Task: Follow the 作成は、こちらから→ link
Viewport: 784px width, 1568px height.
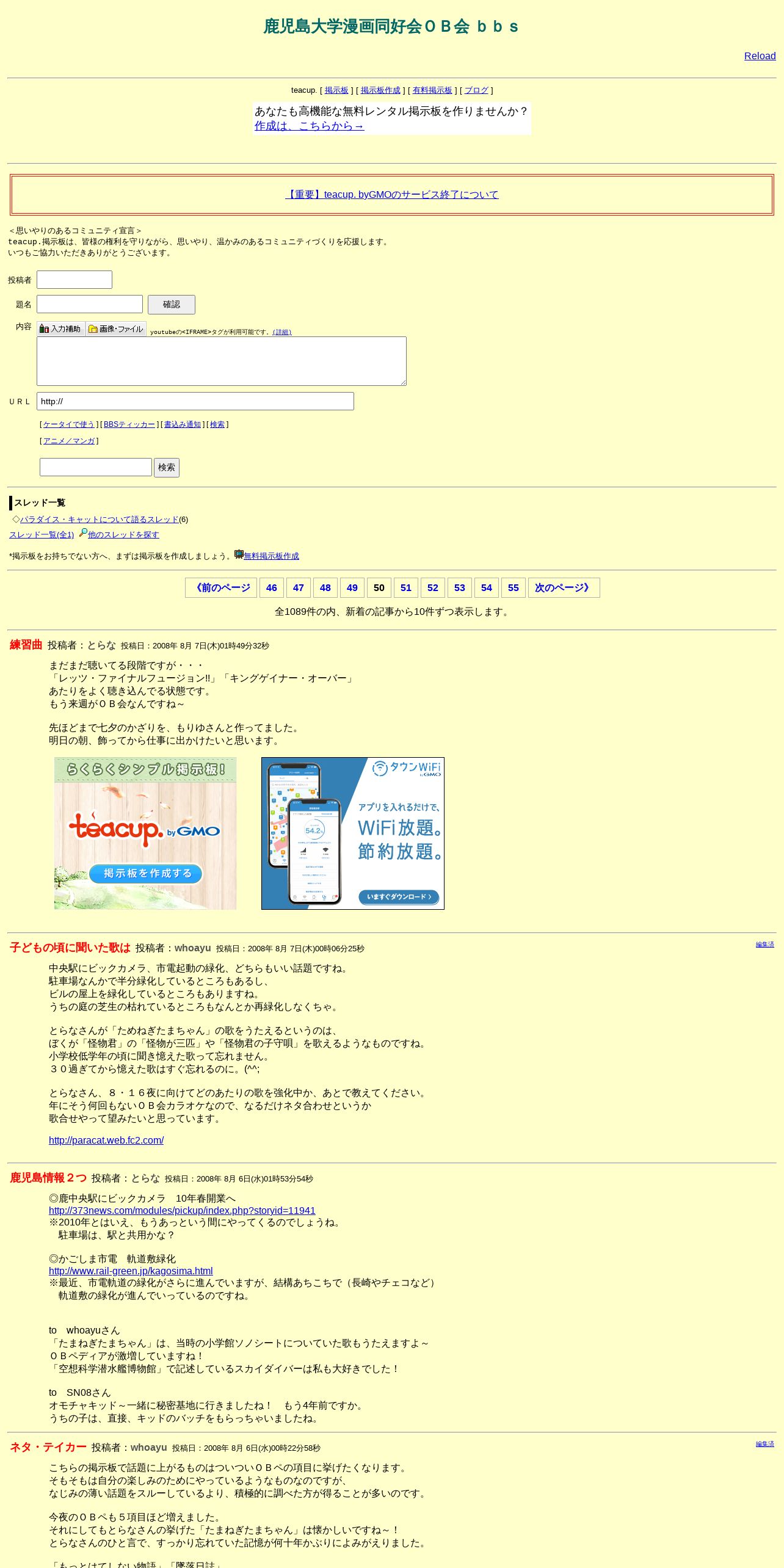Action: click(x=309, y=126)
